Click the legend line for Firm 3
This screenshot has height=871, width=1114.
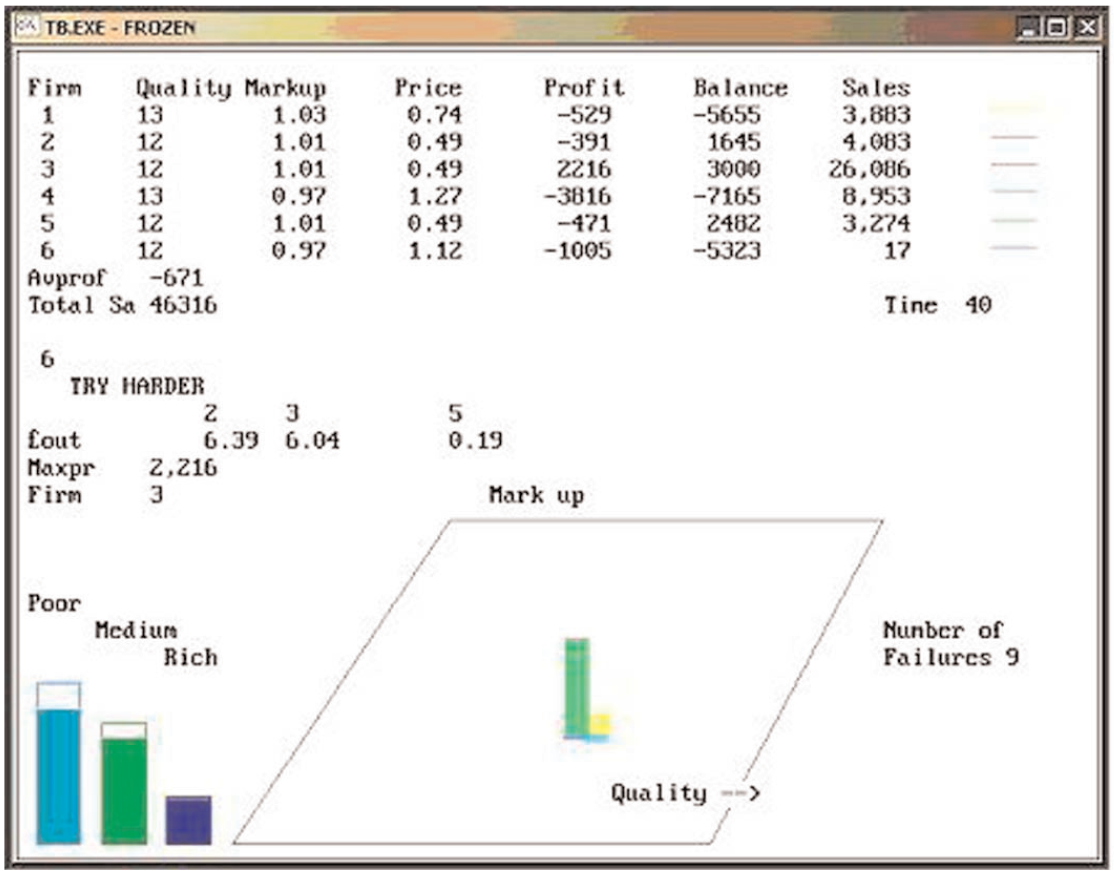1017,164
